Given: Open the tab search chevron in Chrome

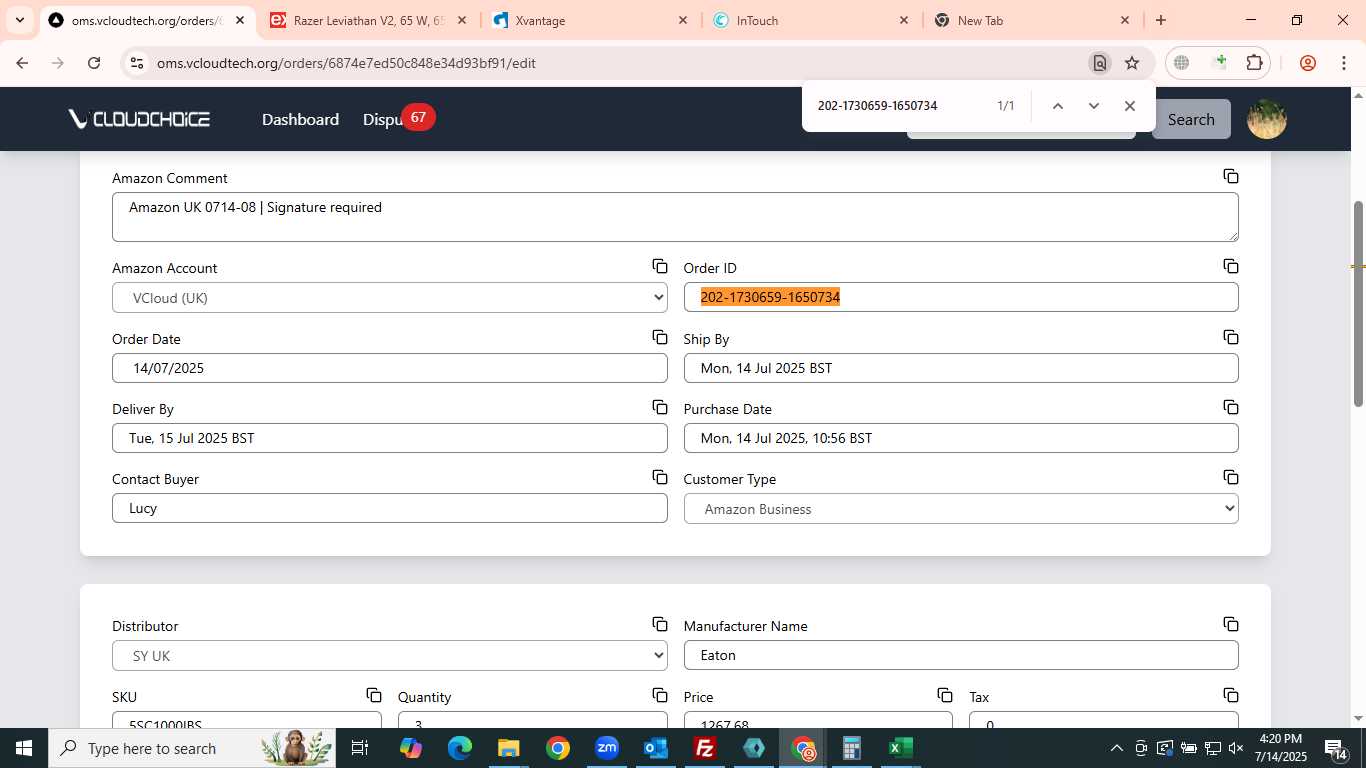Looking at the screenshot, I should point(19,20).
